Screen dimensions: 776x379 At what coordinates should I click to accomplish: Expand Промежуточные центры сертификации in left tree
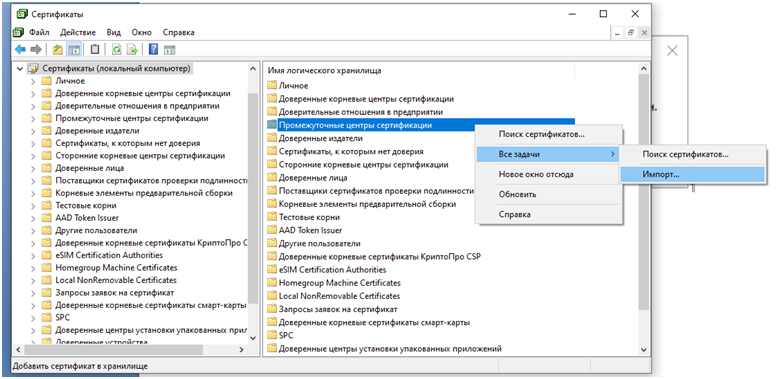[33, 118]
